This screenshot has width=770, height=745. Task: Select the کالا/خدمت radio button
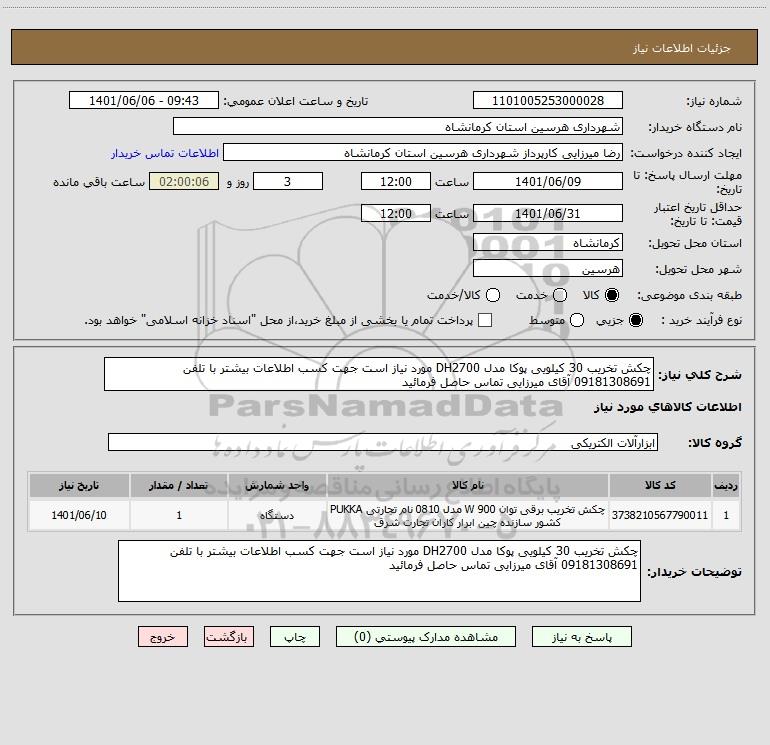click(x=493, y=295)
